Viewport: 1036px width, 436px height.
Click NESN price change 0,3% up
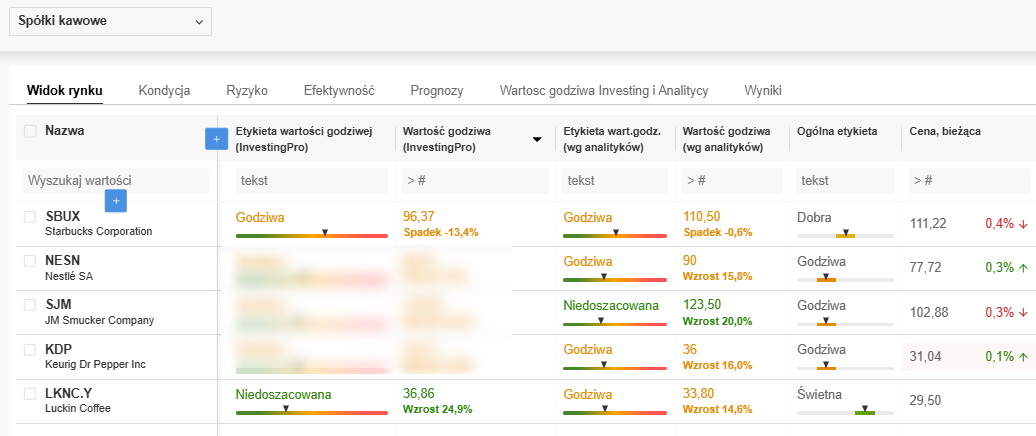coord(1007,268)
